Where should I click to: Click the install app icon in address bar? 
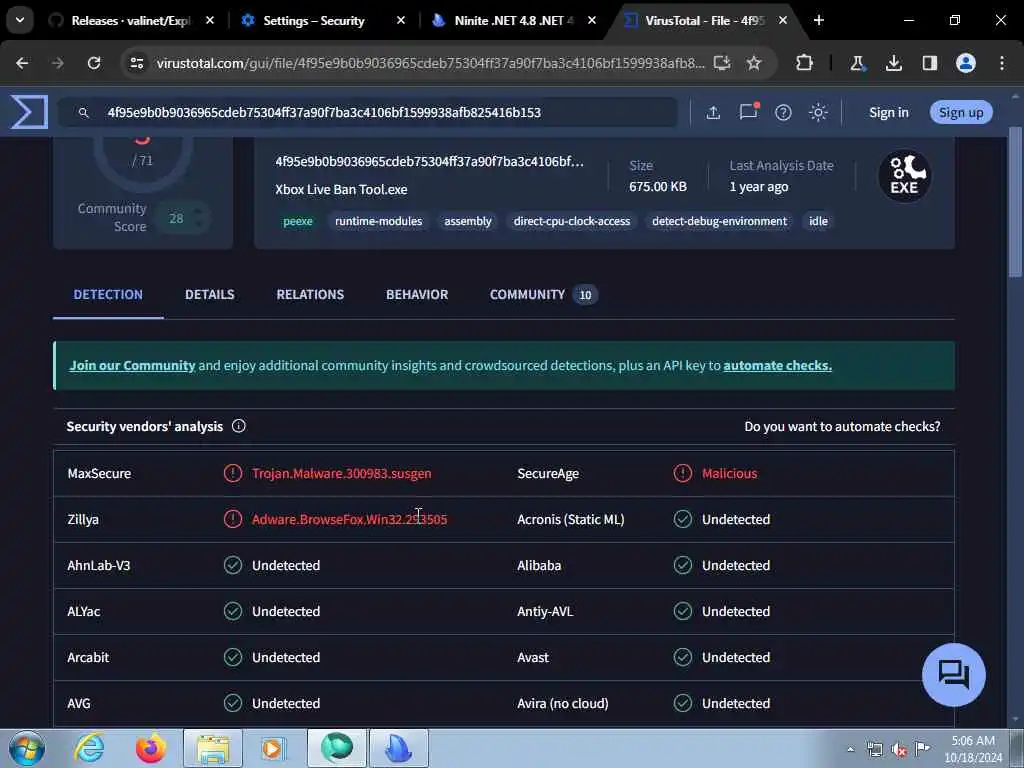tap(721, 63)
